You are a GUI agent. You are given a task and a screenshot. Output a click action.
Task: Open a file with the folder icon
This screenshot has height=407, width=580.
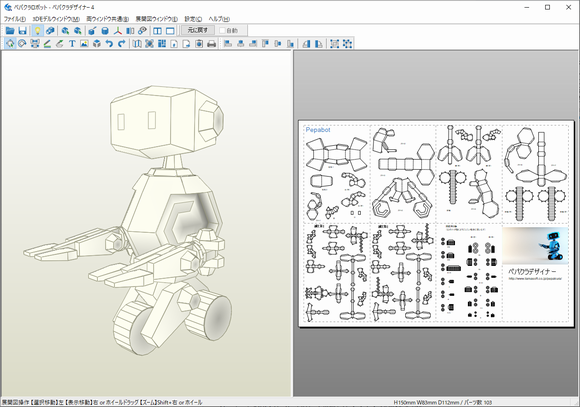coord(10,31)
